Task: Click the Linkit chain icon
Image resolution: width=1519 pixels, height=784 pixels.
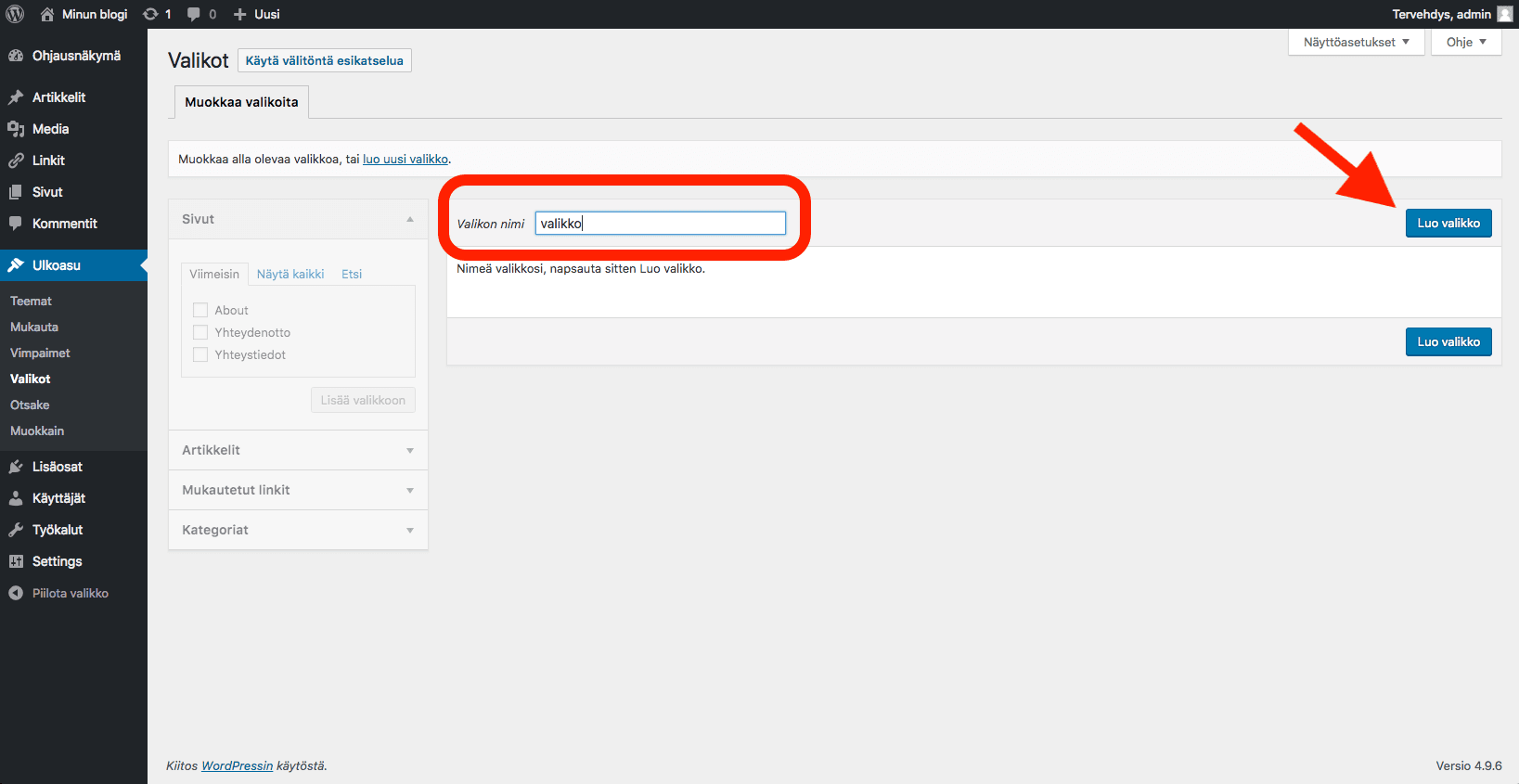Action: pyautogui.click(x=16, y=161)
